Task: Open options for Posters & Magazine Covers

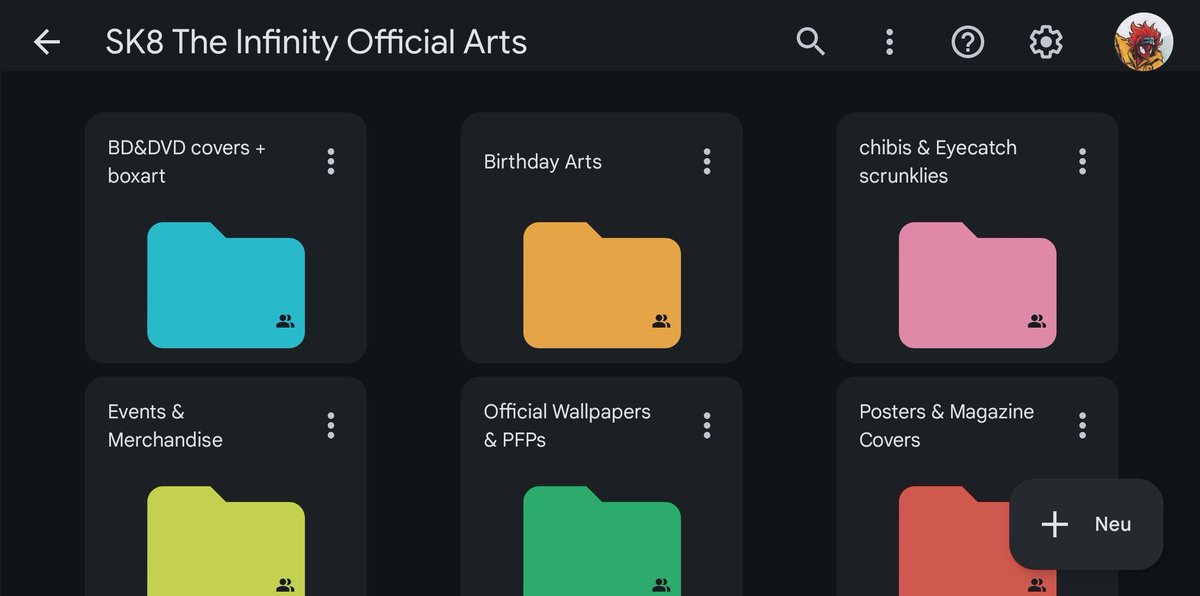Action: [1082, 425]
